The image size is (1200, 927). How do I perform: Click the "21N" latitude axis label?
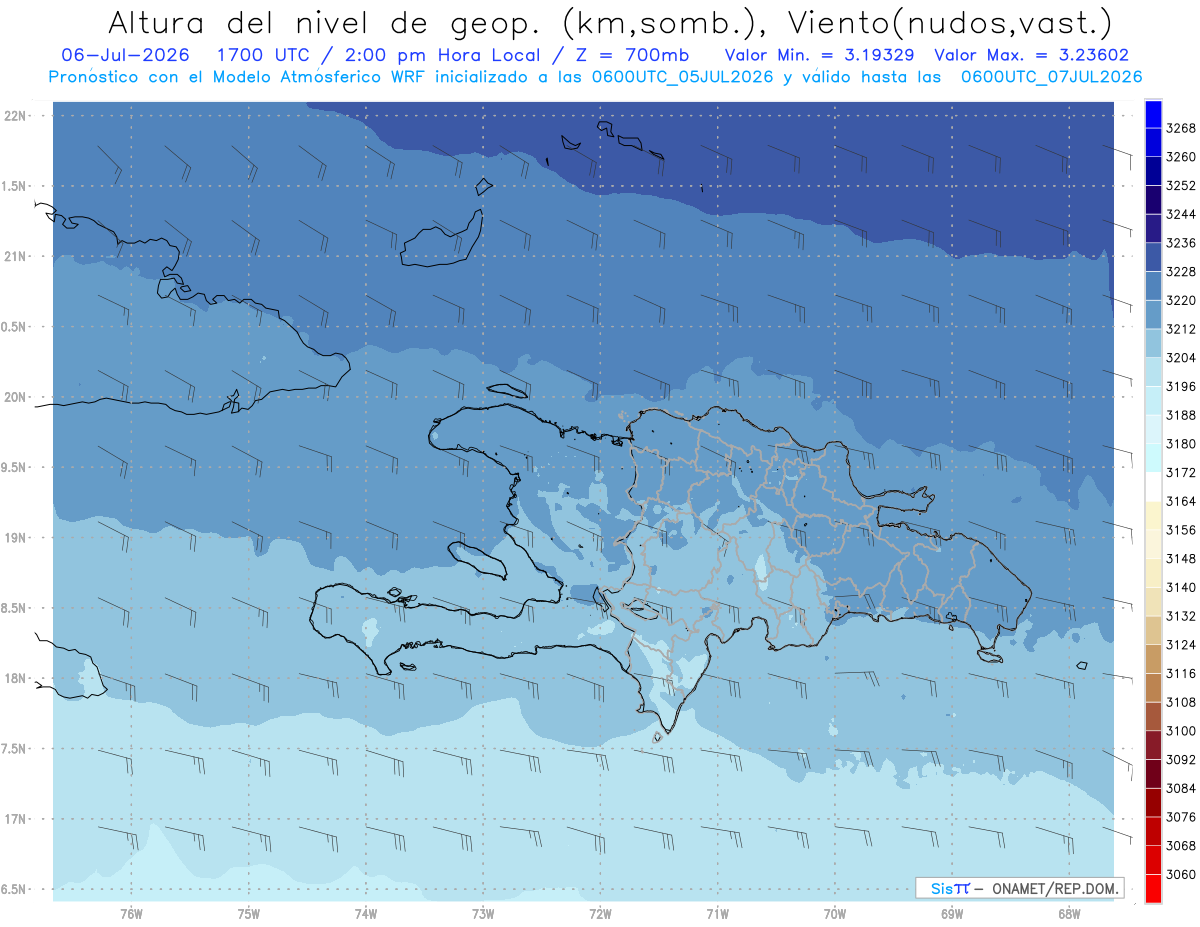pyautogui.click(x=17, y=256)
